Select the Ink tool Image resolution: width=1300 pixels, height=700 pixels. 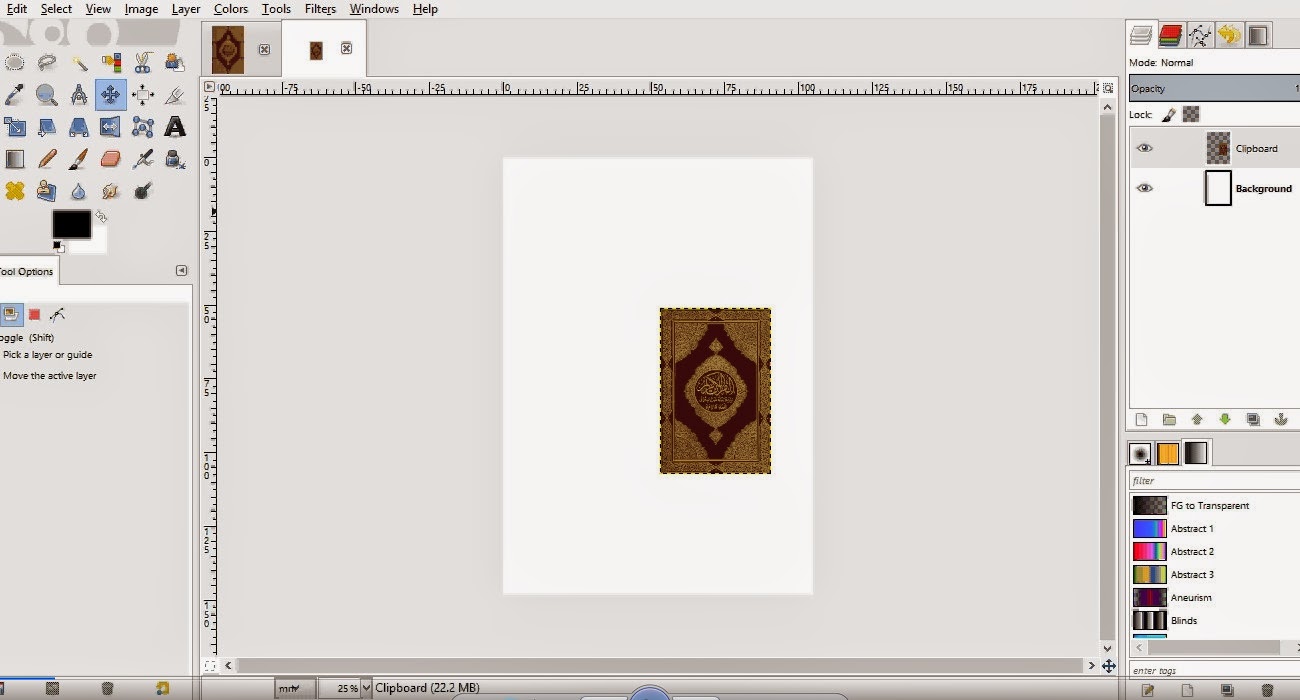coord(175,159)
